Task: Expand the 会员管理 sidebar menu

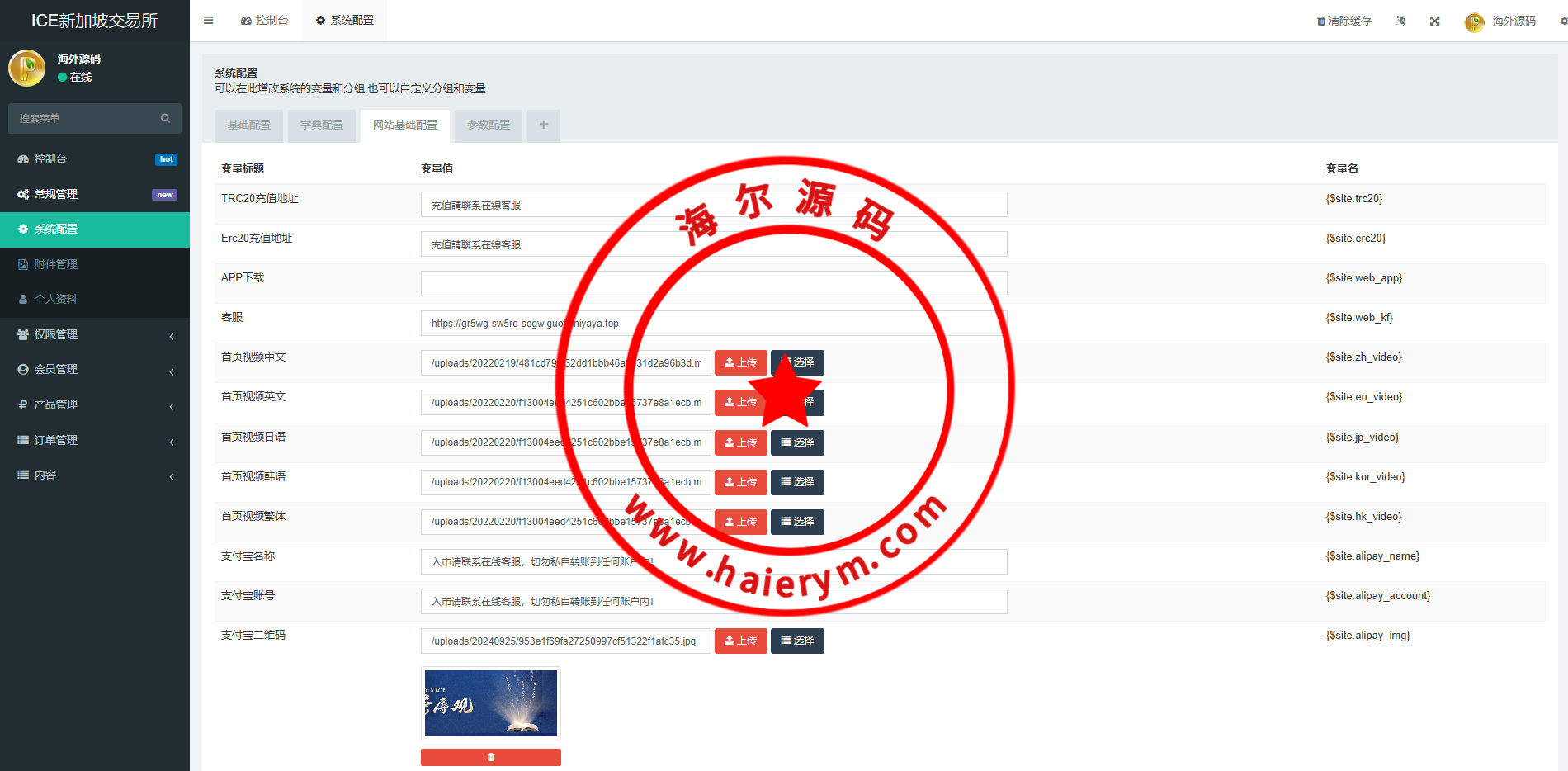Action: coord(95,370)
